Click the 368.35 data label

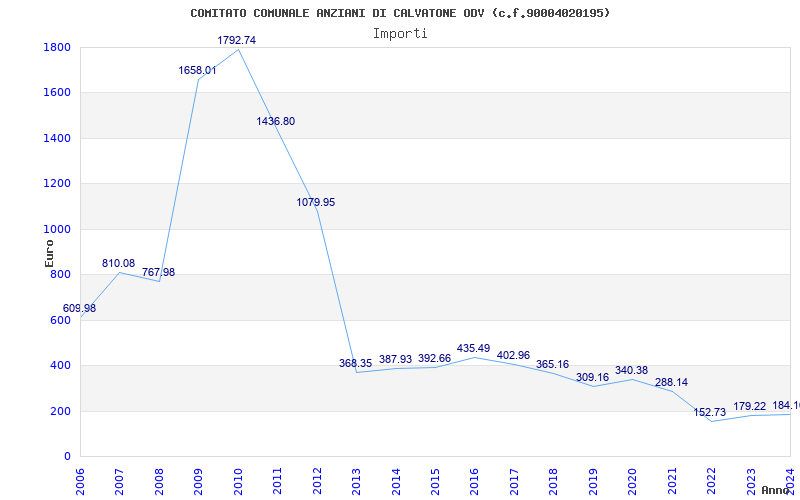(356, 364)
